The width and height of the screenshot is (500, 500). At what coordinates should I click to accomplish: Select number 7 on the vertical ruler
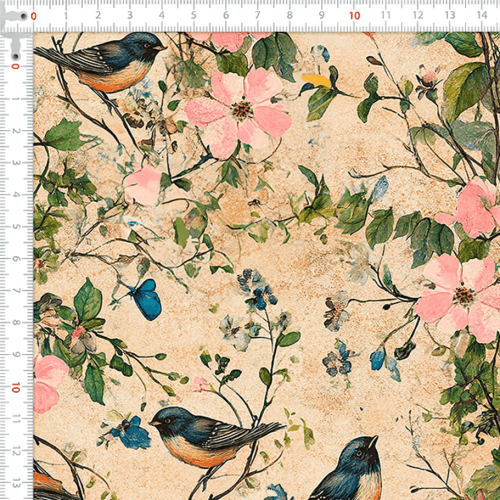point(15,291)
